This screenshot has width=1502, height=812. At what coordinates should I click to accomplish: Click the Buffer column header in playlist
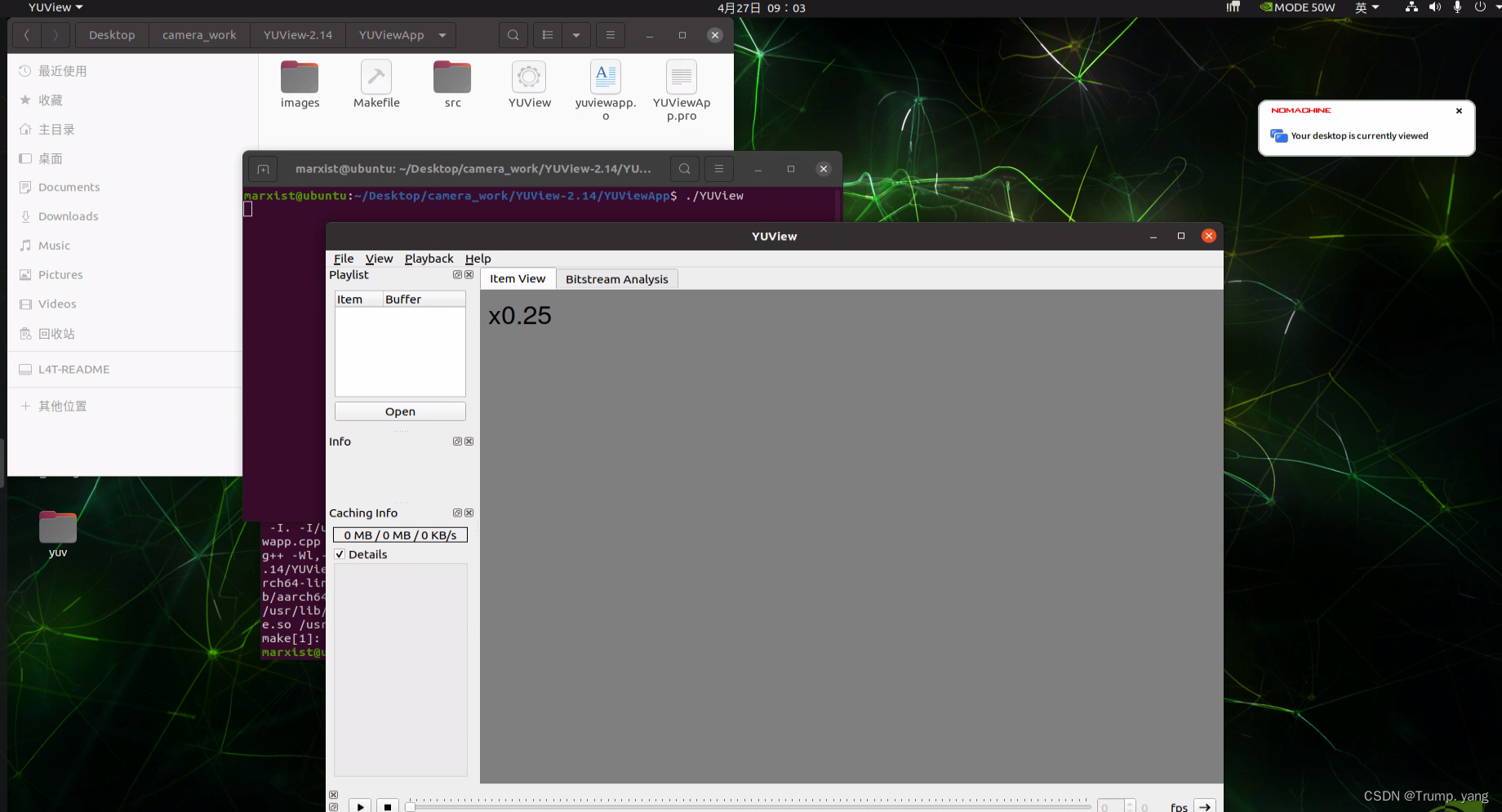[x=424, y=300]
